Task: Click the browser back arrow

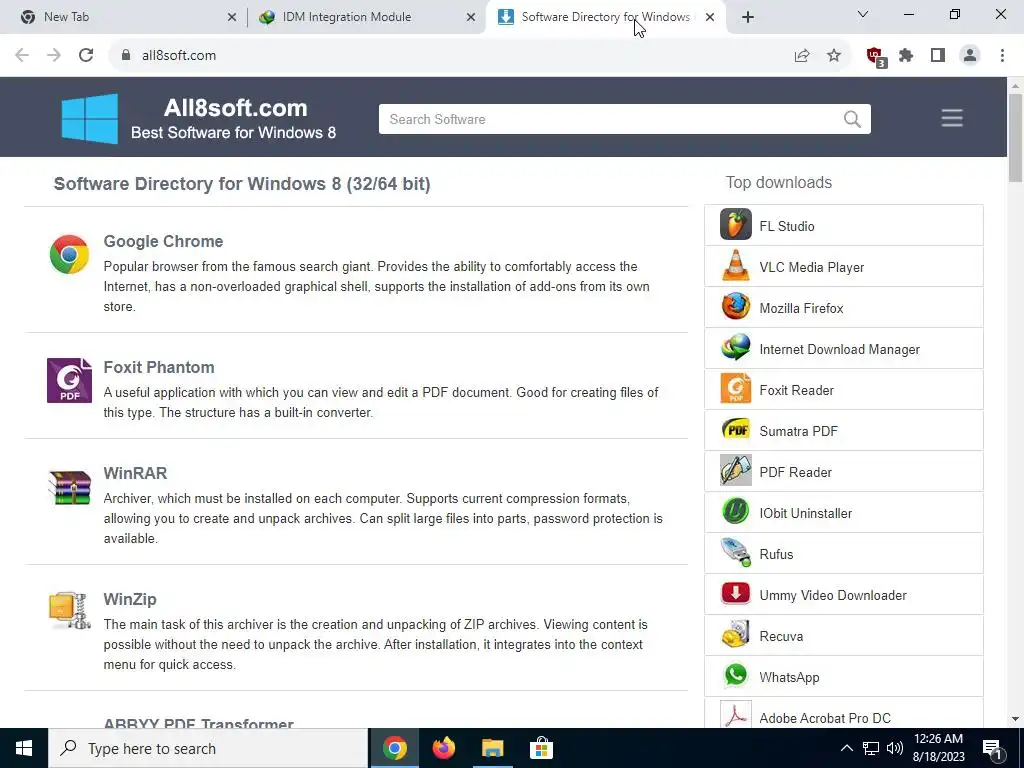Action: (x=22, y=56)
